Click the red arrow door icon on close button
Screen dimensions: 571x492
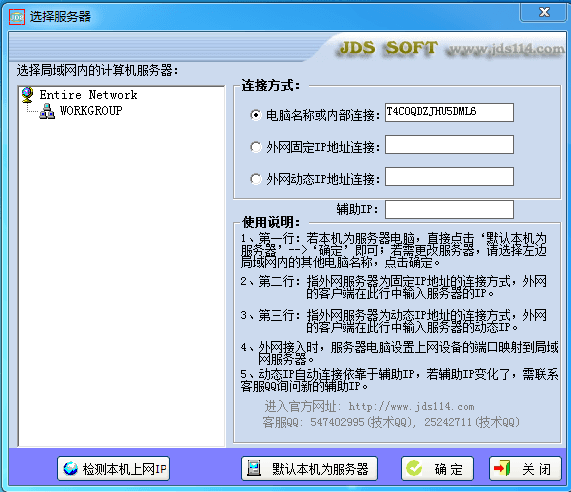click(x=502, y=468)
